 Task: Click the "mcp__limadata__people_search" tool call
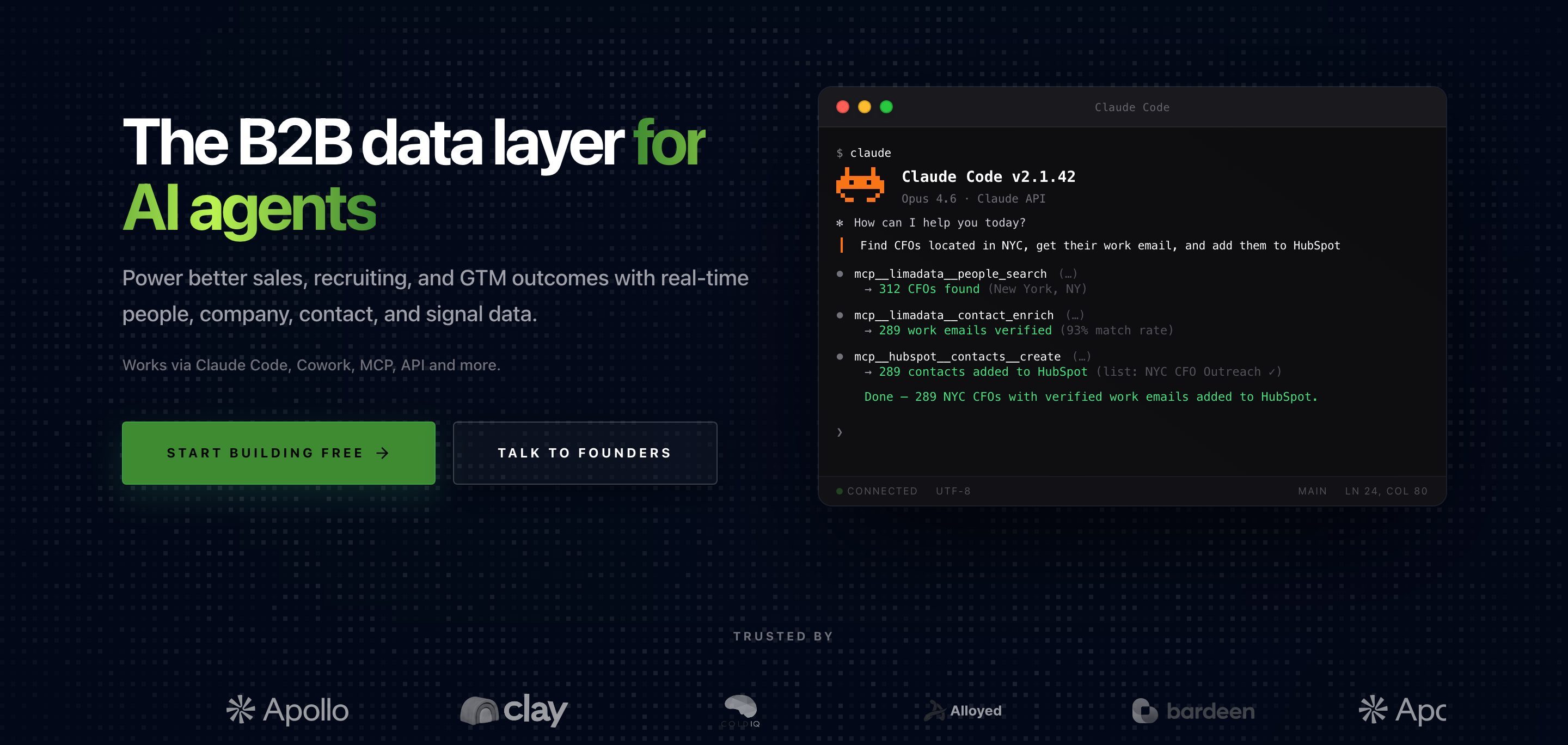point(950,274)
